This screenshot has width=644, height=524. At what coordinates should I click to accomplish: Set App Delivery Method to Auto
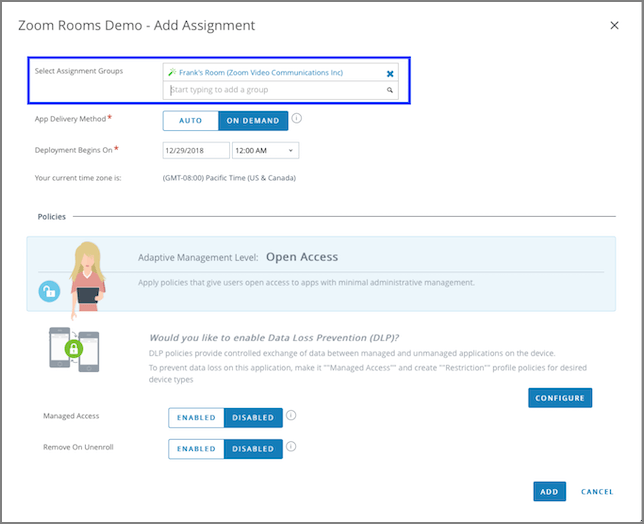point(190,121)
